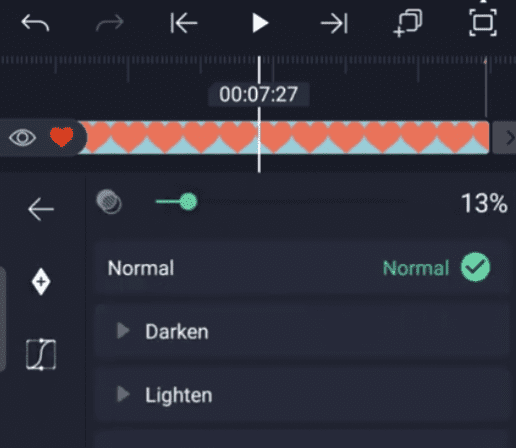Select the heart layer thumbnail

61,136
